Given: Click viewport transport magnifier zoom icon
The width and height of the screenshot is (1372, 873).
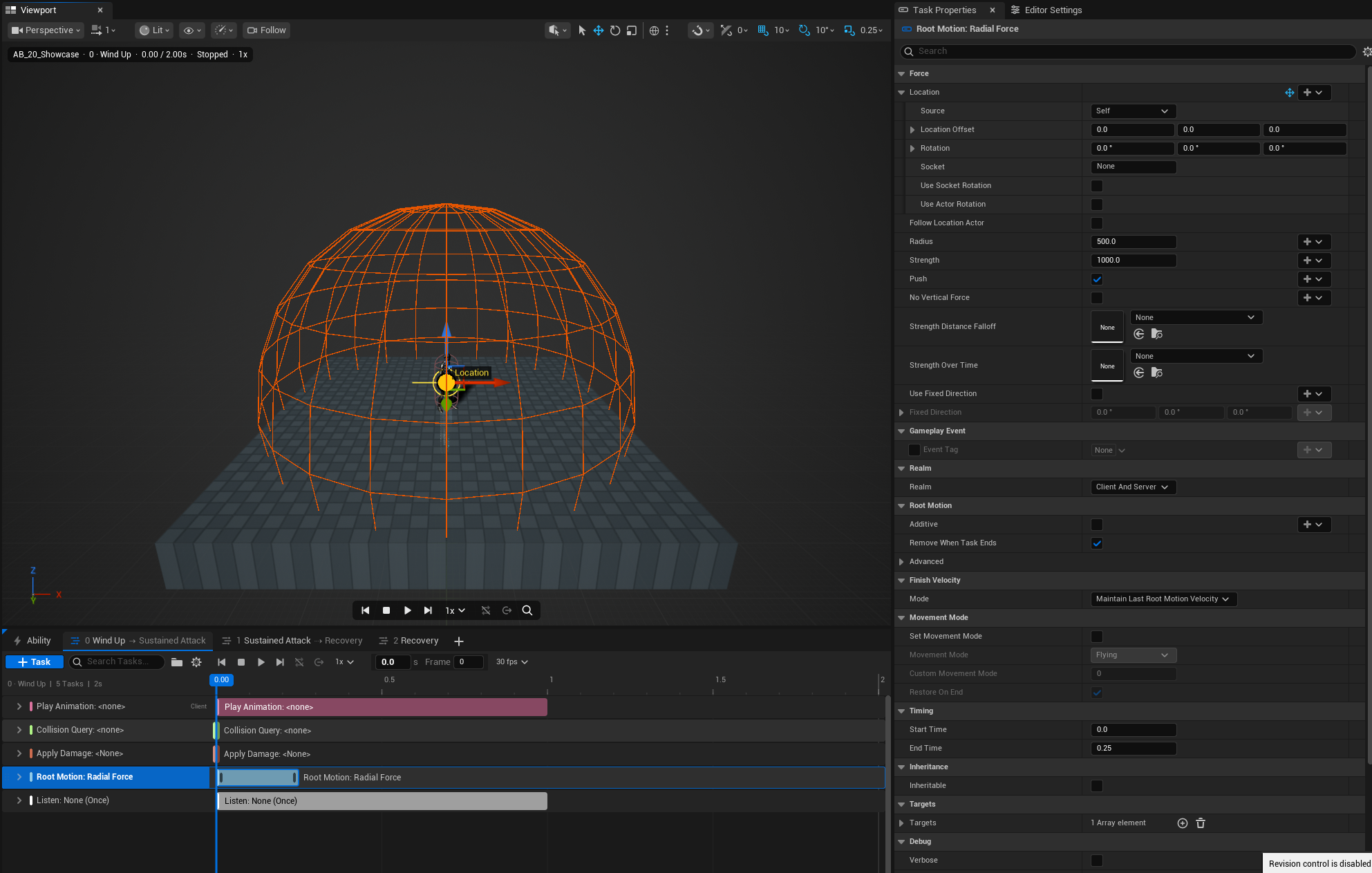Looking at the screenshot, I should coord(527,610).
